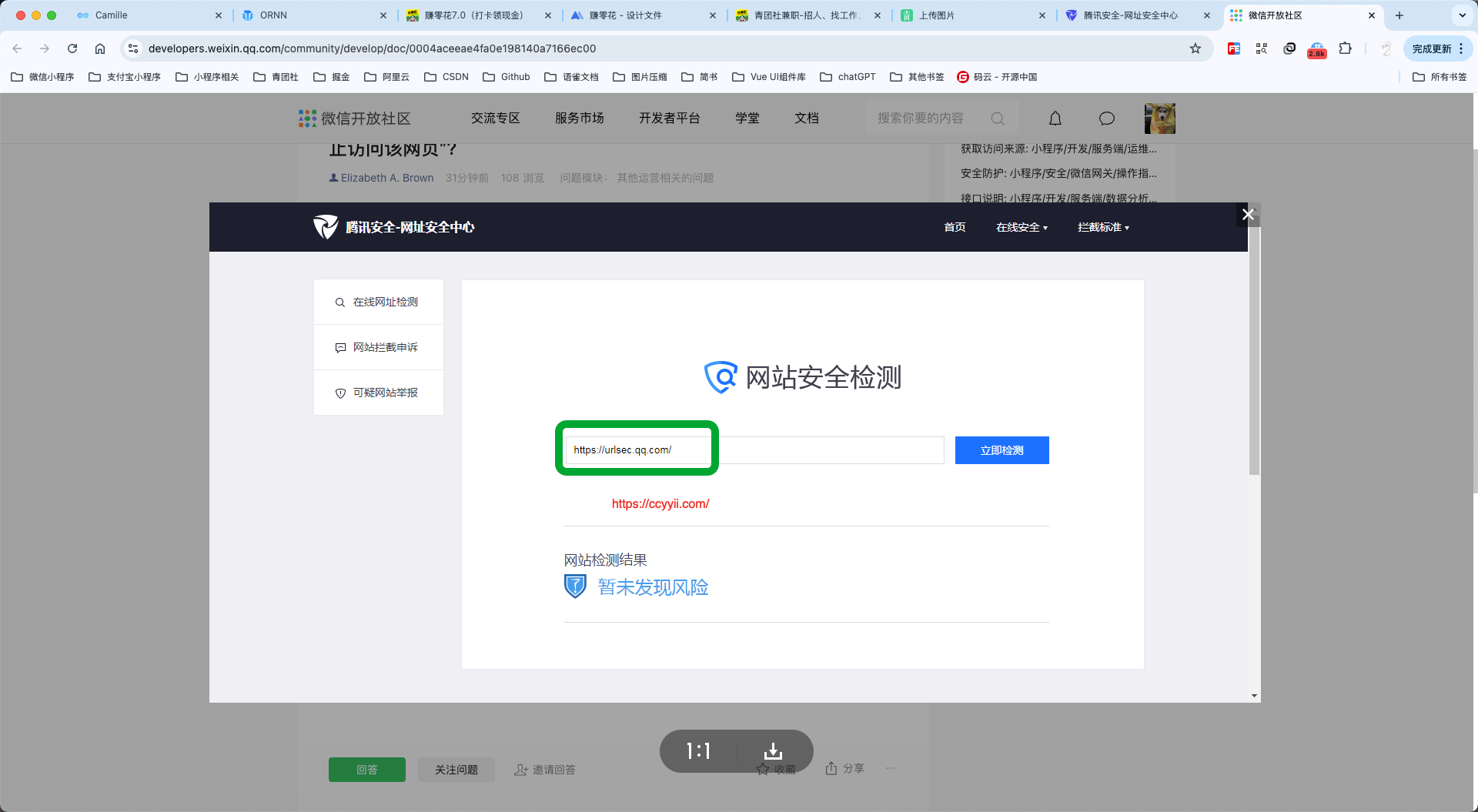Screen dimensions: 1478x812
Task: Close the 上传图片 tab
Action: pyautogui.click(x=1042, y=15)
